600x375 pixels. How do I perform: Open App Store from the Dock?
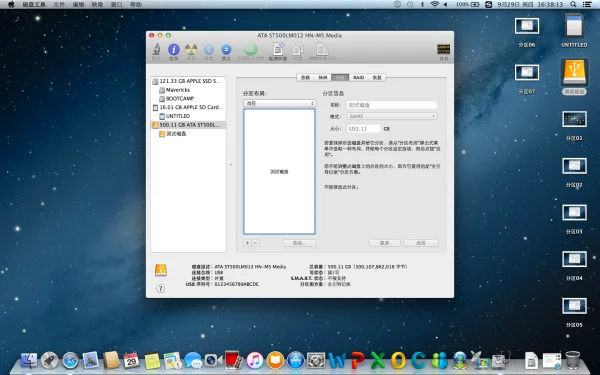click(295, 360)
